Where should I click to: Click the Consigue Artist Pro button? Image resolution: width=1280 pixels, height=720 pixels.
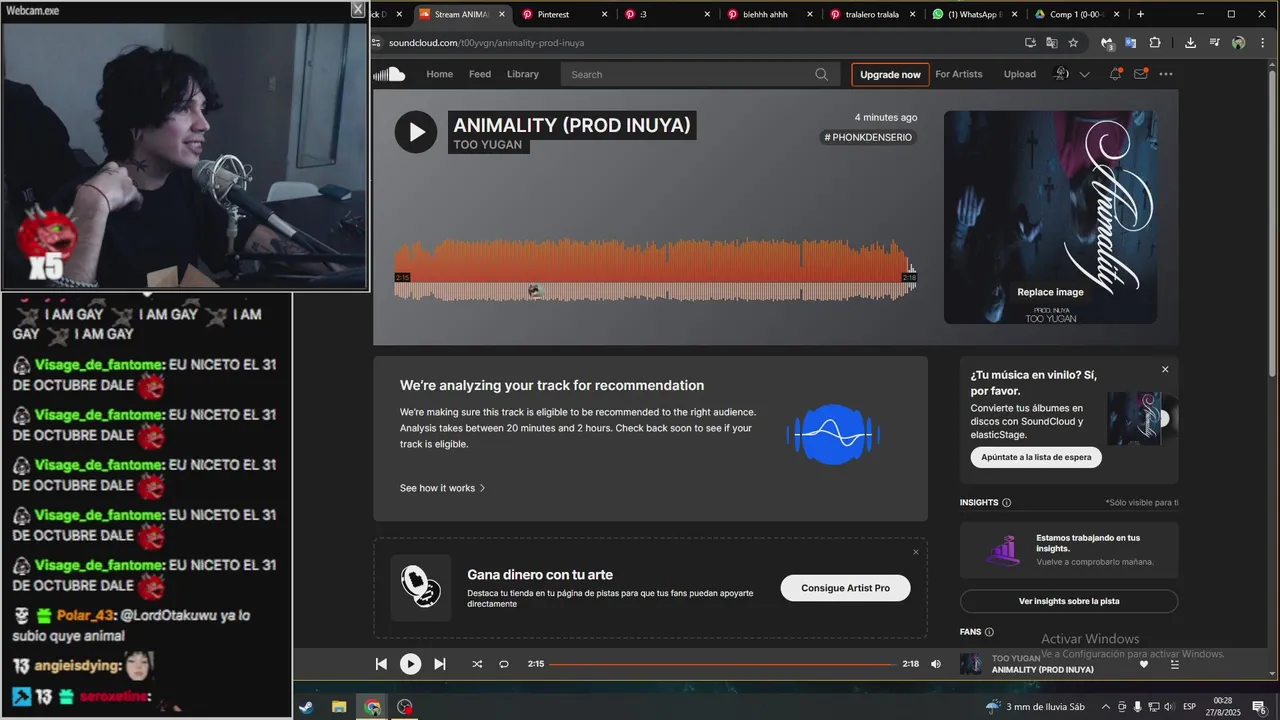[845, 588]
